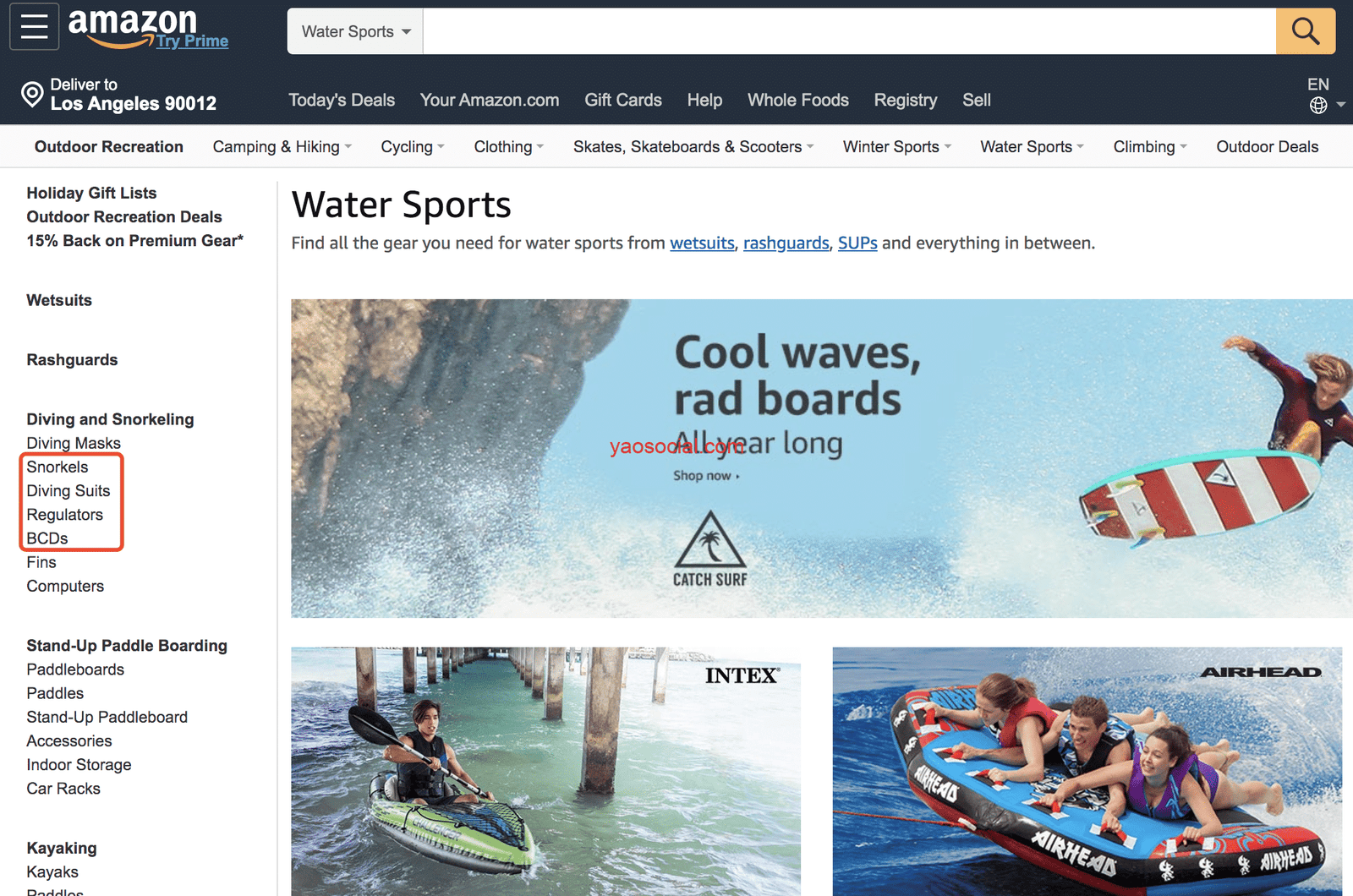1353x896 pixels.
Task: Click the Catch Surf logo on banner
Action: tap(710, 549)
